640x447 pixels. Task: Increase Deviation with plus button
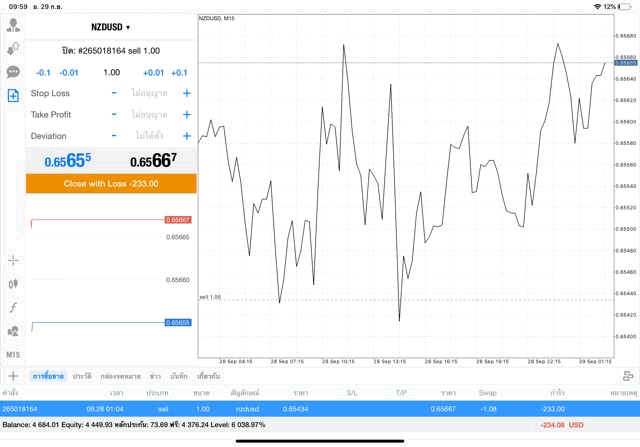click(186, 136)
